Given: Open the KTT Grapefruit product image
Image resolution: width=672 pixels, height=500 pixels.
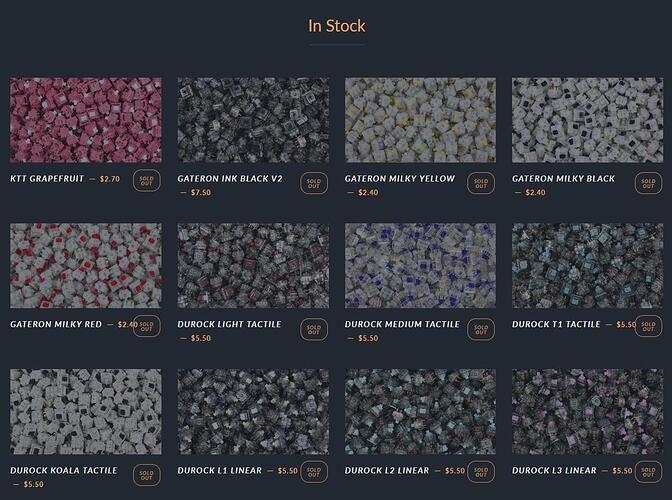Looking at the screenshot, I should pyautogui.click(x=86, y=120).
